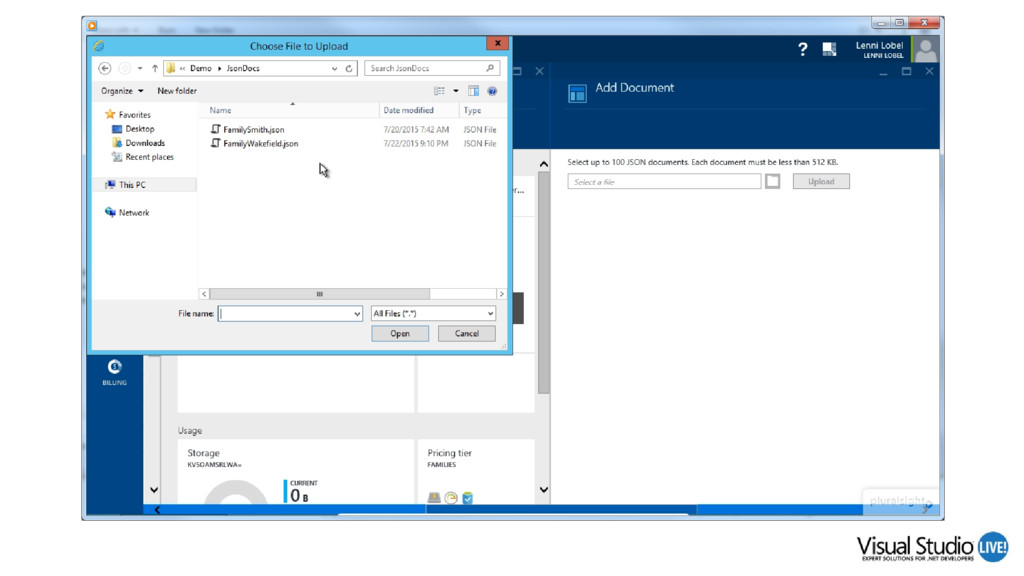1024x576 pixels.
Task: Cancel the file upload dialog
Action: [466, 333]
